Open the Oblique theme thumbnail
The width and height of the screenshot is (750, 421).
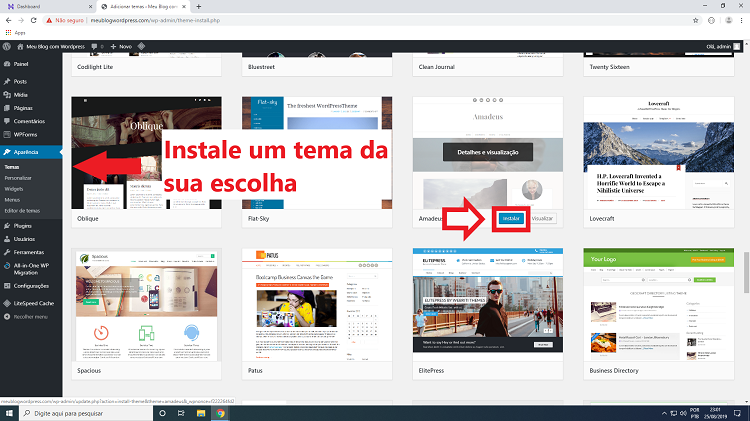click(x=146, y=153)
